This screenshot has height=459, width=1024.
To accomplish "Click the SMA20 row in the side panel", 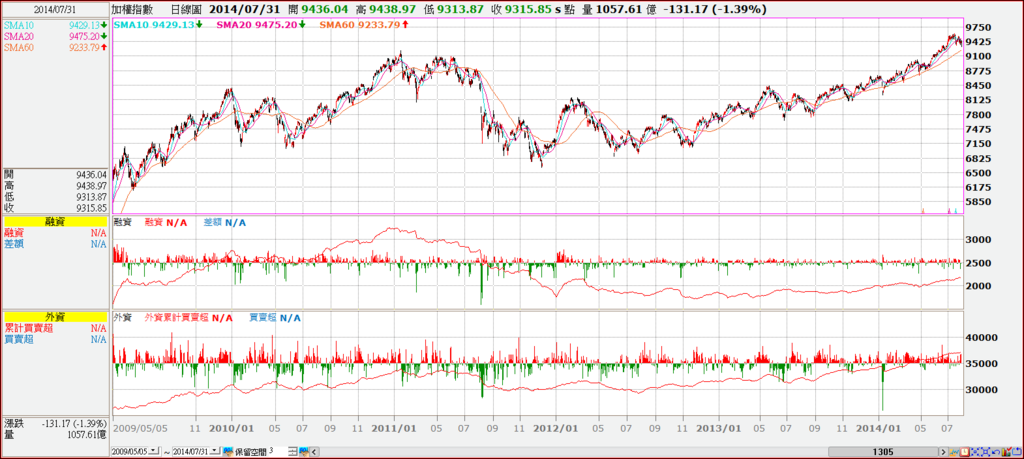I will pos(54,36).
